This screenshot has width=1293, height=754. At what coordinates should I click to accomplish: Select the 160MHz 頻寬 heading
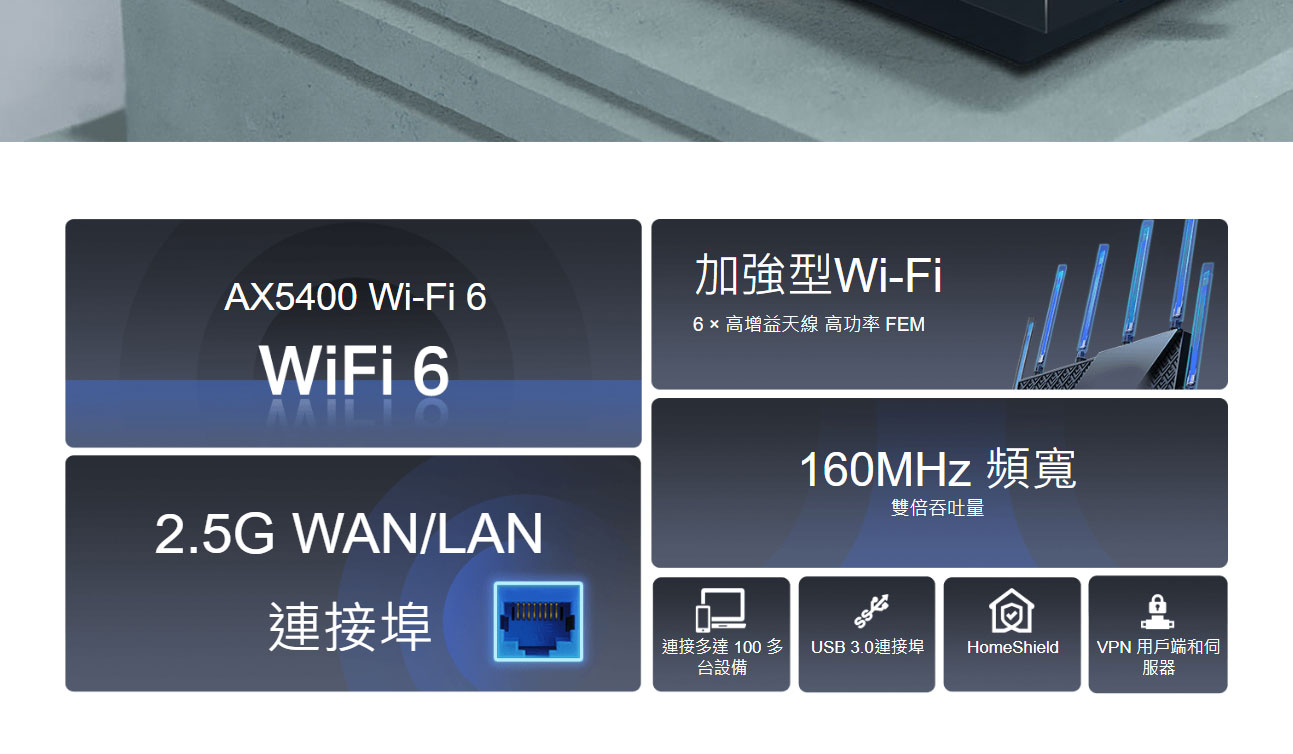[x=938, y=469]
